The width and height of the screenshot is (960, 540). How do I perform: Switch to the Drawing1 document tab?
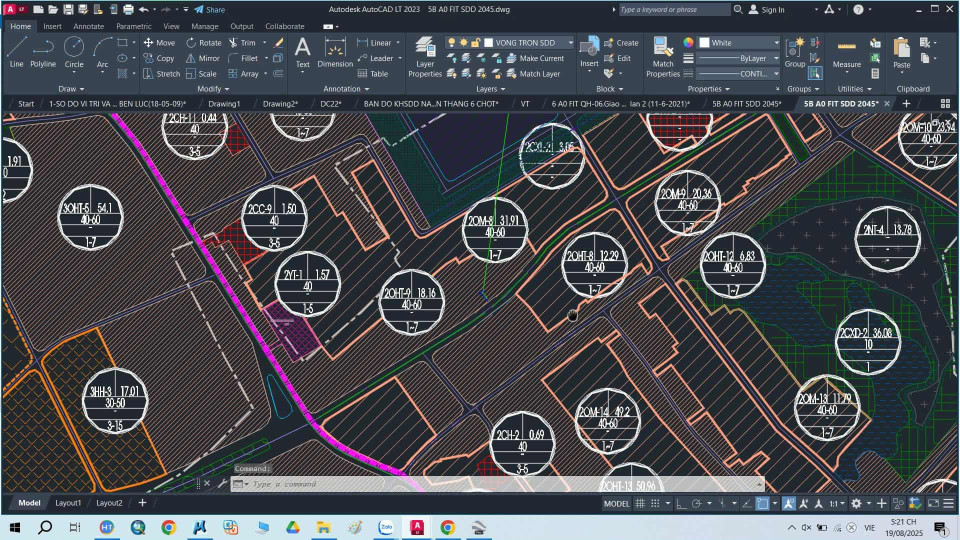click(x=224, y=103)
